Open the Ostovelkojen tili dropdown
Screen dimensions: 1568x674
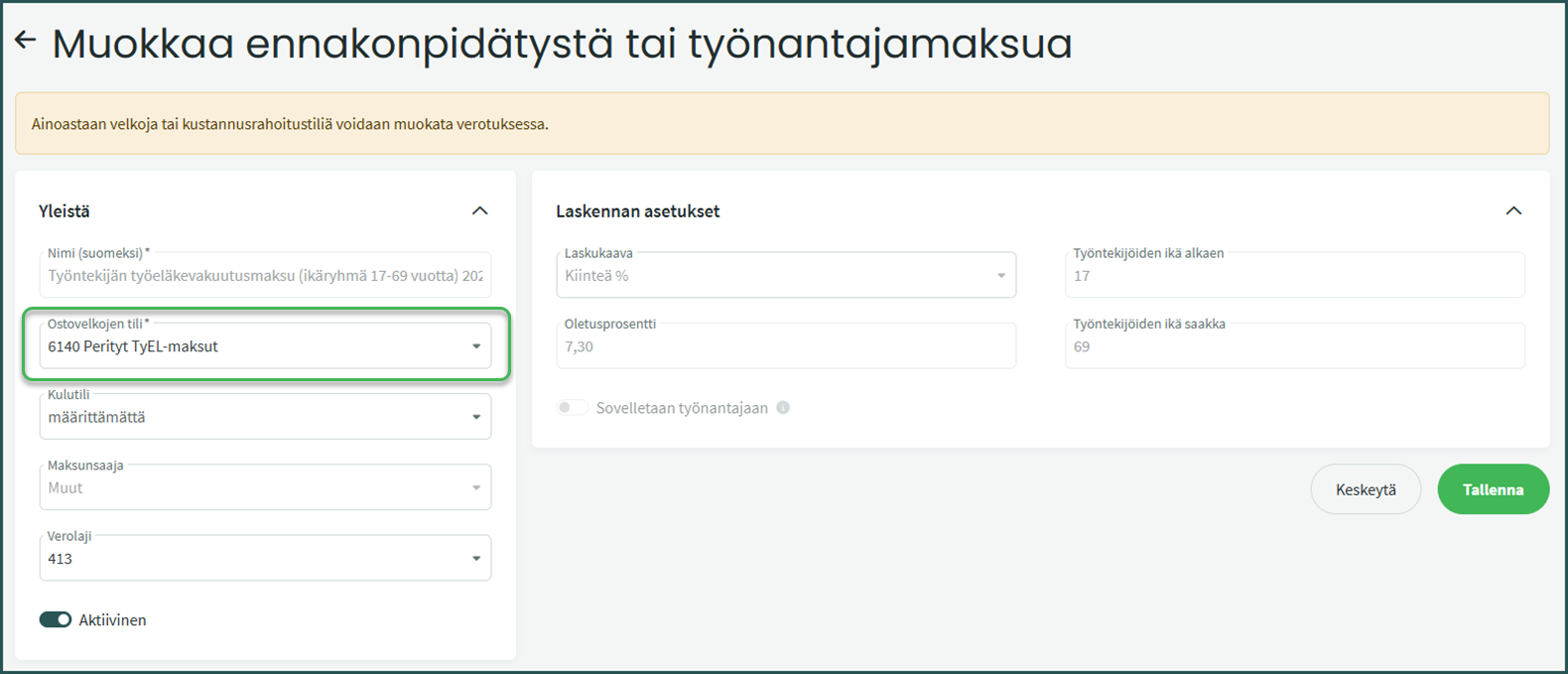click(265, 346)
